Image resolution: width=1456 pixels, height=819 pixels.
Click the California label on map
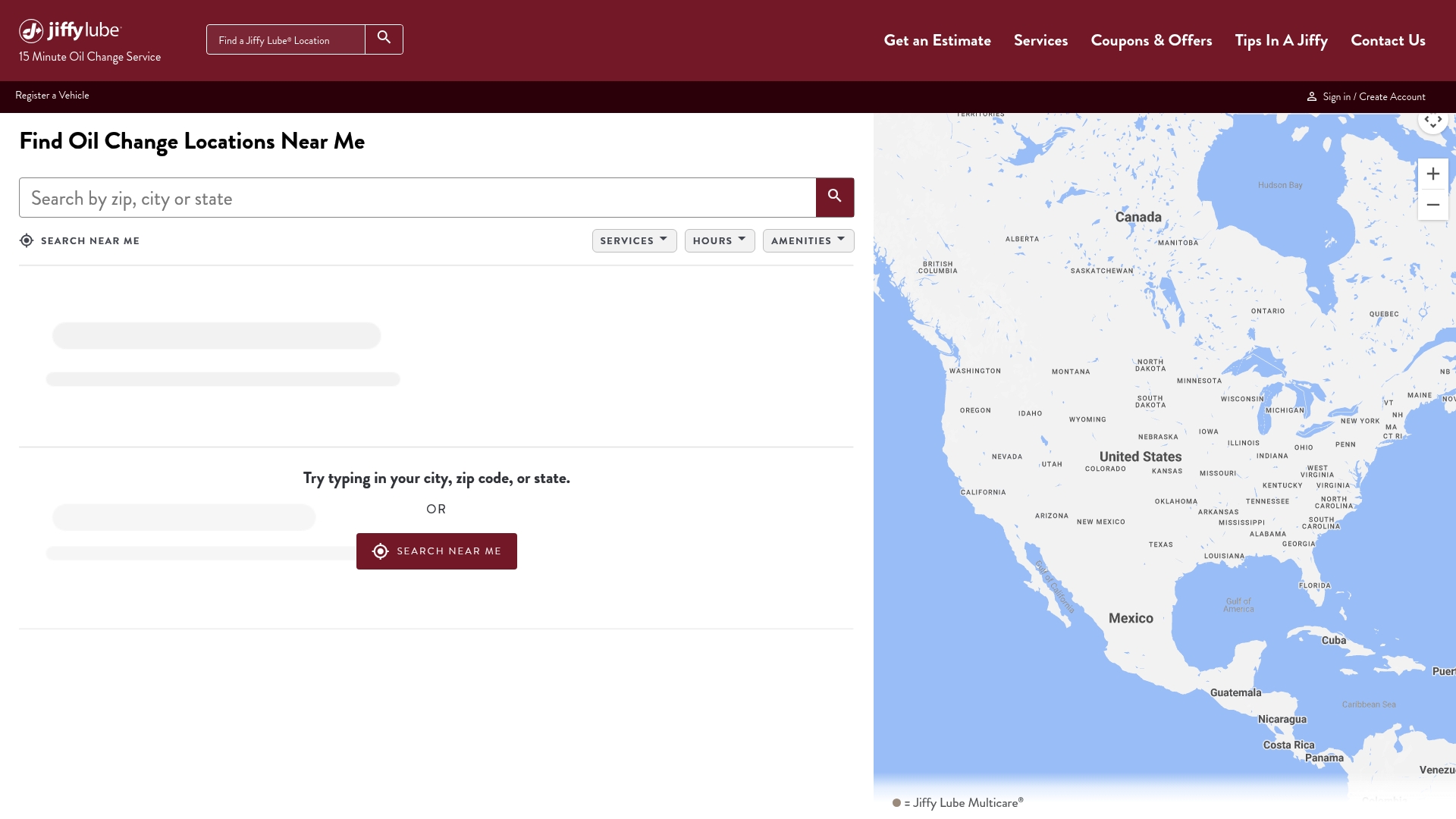coord(984,492)
